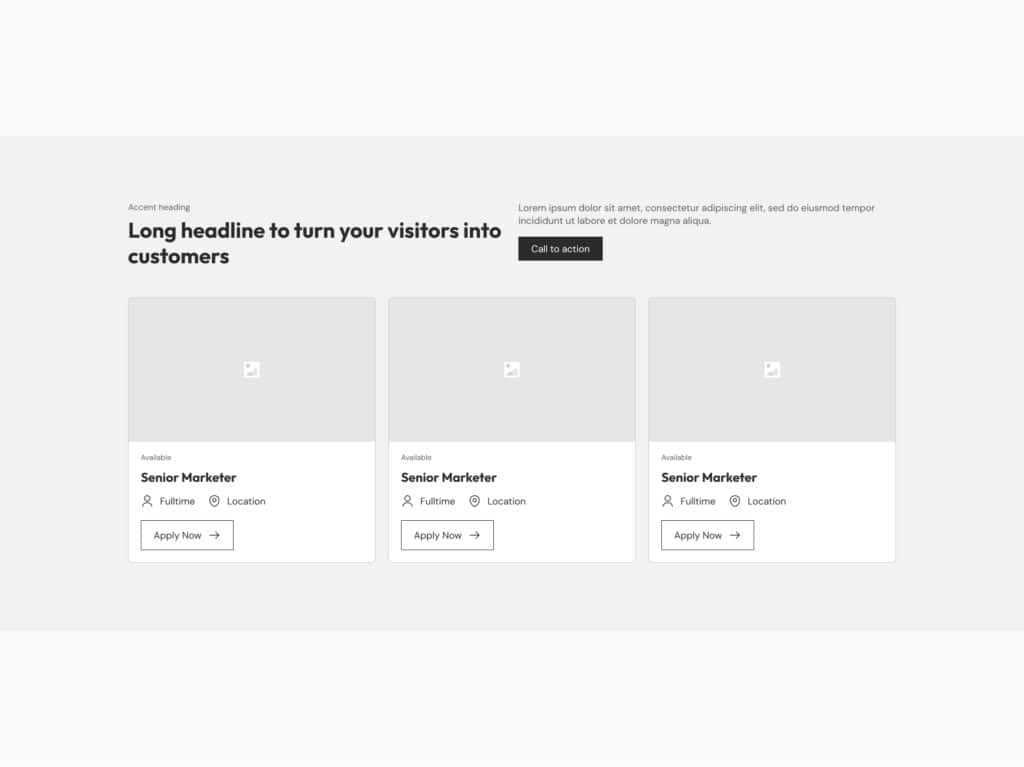
Task: Click the image placeholder icon in the third card
Action: coord(771,370)
